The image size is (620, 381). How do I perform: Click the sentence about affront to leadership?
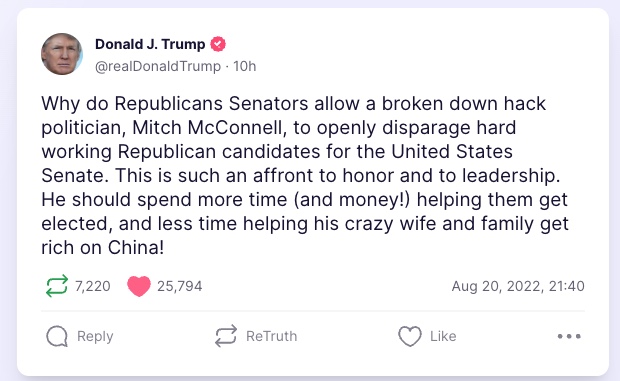pos(338,176)
